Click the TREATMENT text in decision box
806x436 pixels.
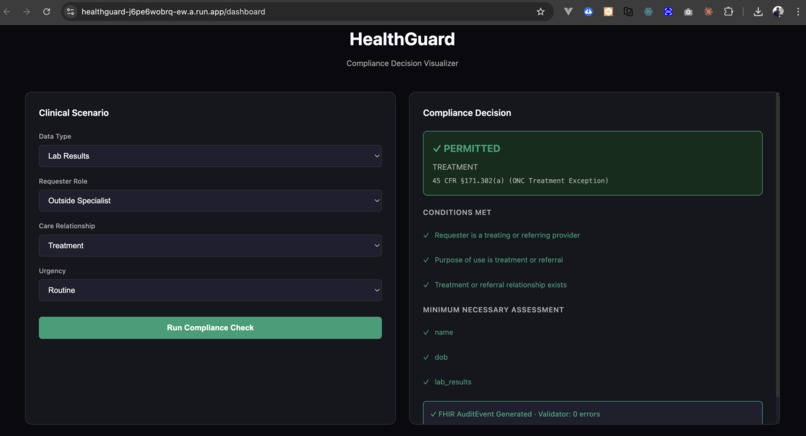pyautogui.click(x=455, y=167)
